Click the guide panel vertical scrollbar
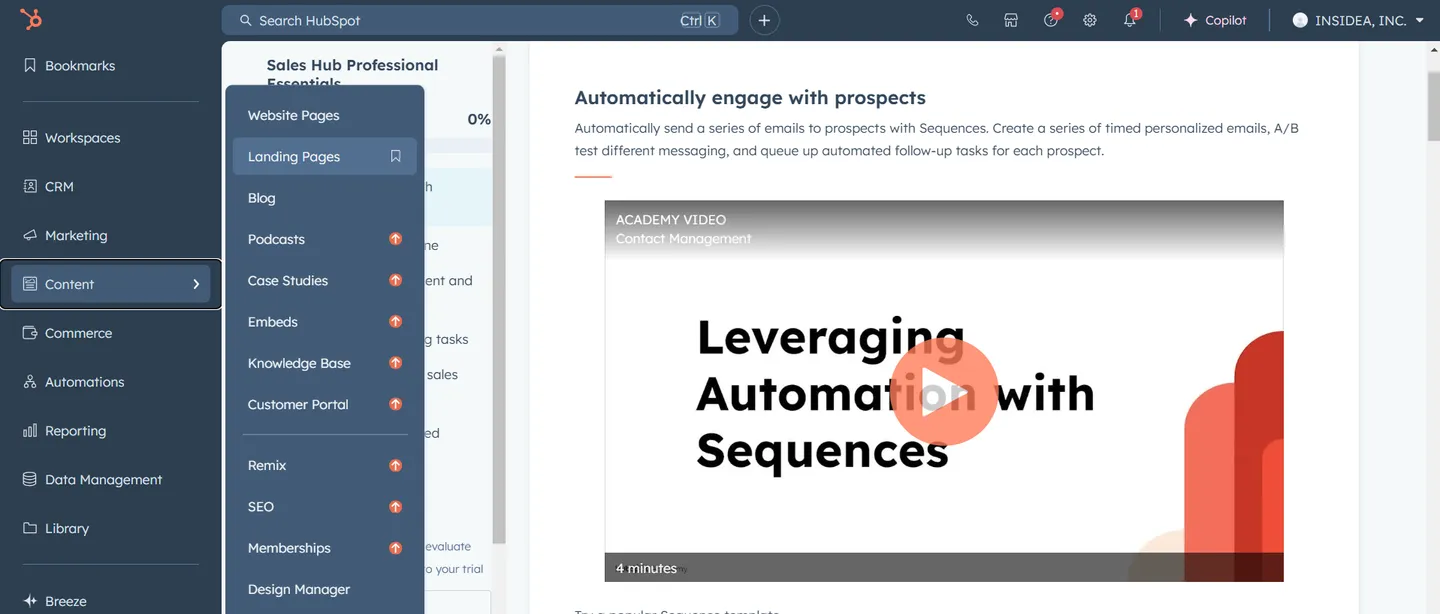 pyautogui.click(x=499, y=300)
